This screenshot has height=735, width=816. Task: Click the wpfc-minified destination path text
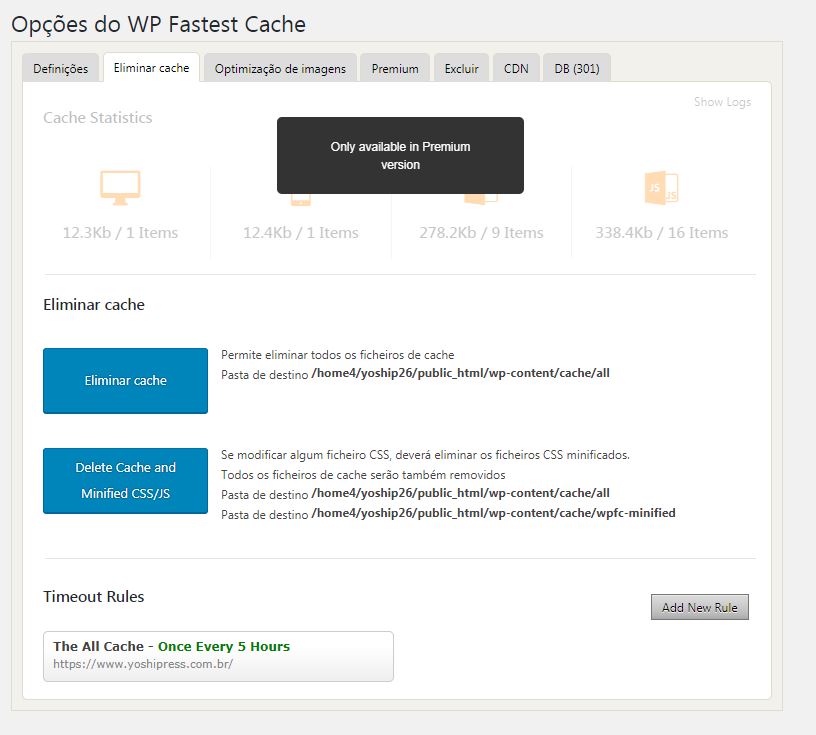(x=493, y=513)
